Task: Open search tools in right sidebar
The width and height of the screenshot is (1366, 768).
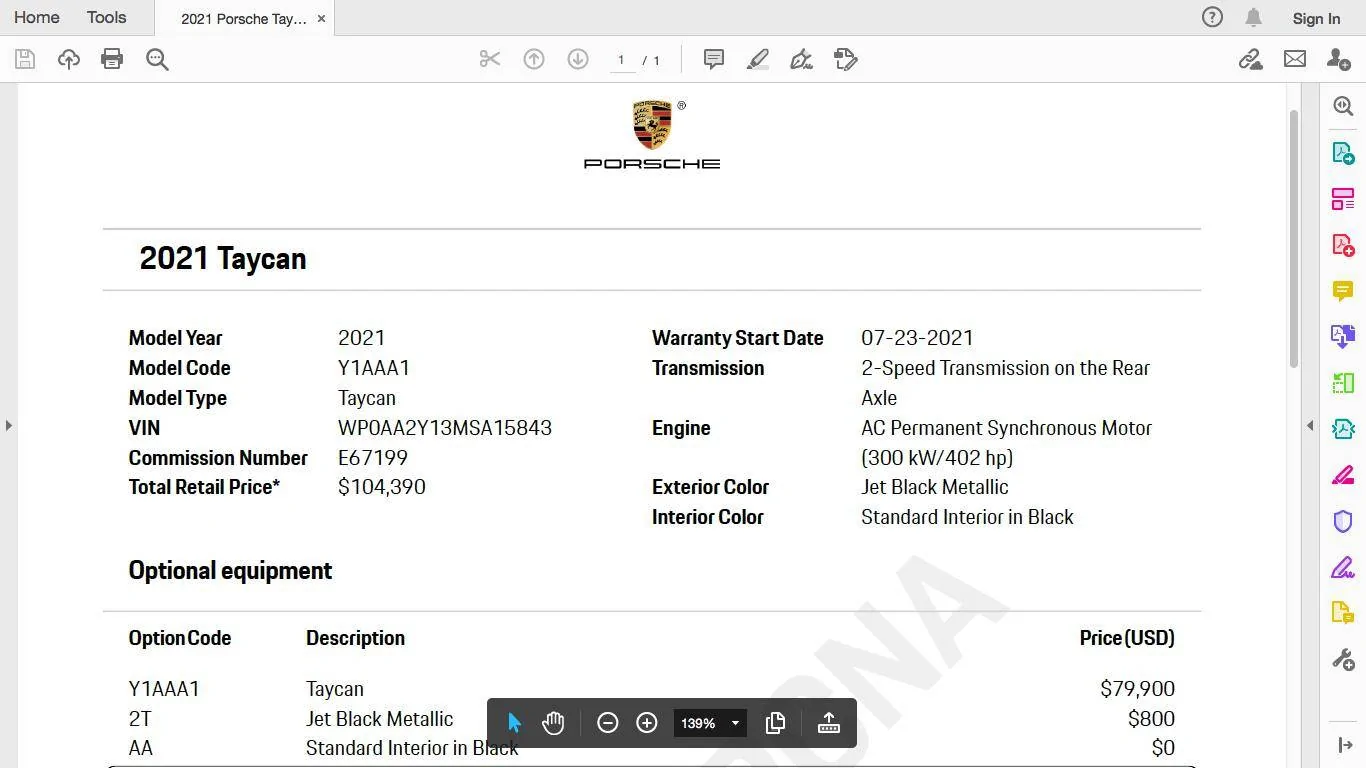Action: click(1343, 106)
